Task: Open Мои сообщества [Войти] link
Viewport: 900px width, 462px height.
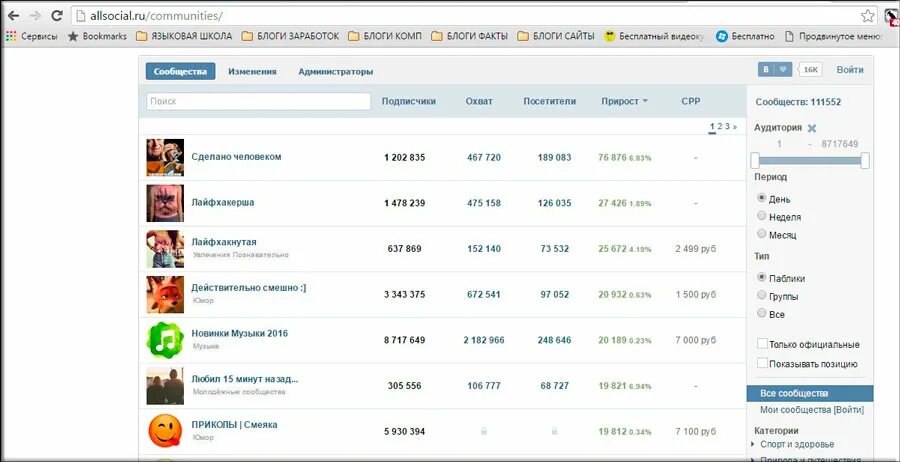Action: coord(812,410)
